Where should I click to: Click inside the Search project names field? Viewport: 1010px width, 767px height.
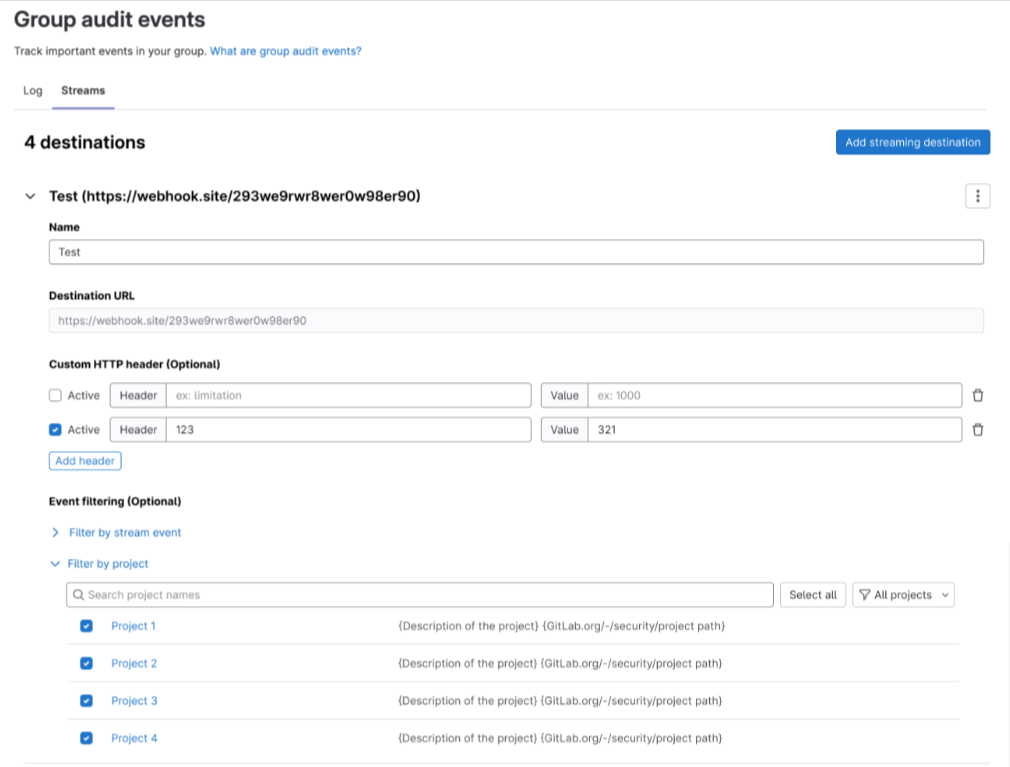[400, 594]
